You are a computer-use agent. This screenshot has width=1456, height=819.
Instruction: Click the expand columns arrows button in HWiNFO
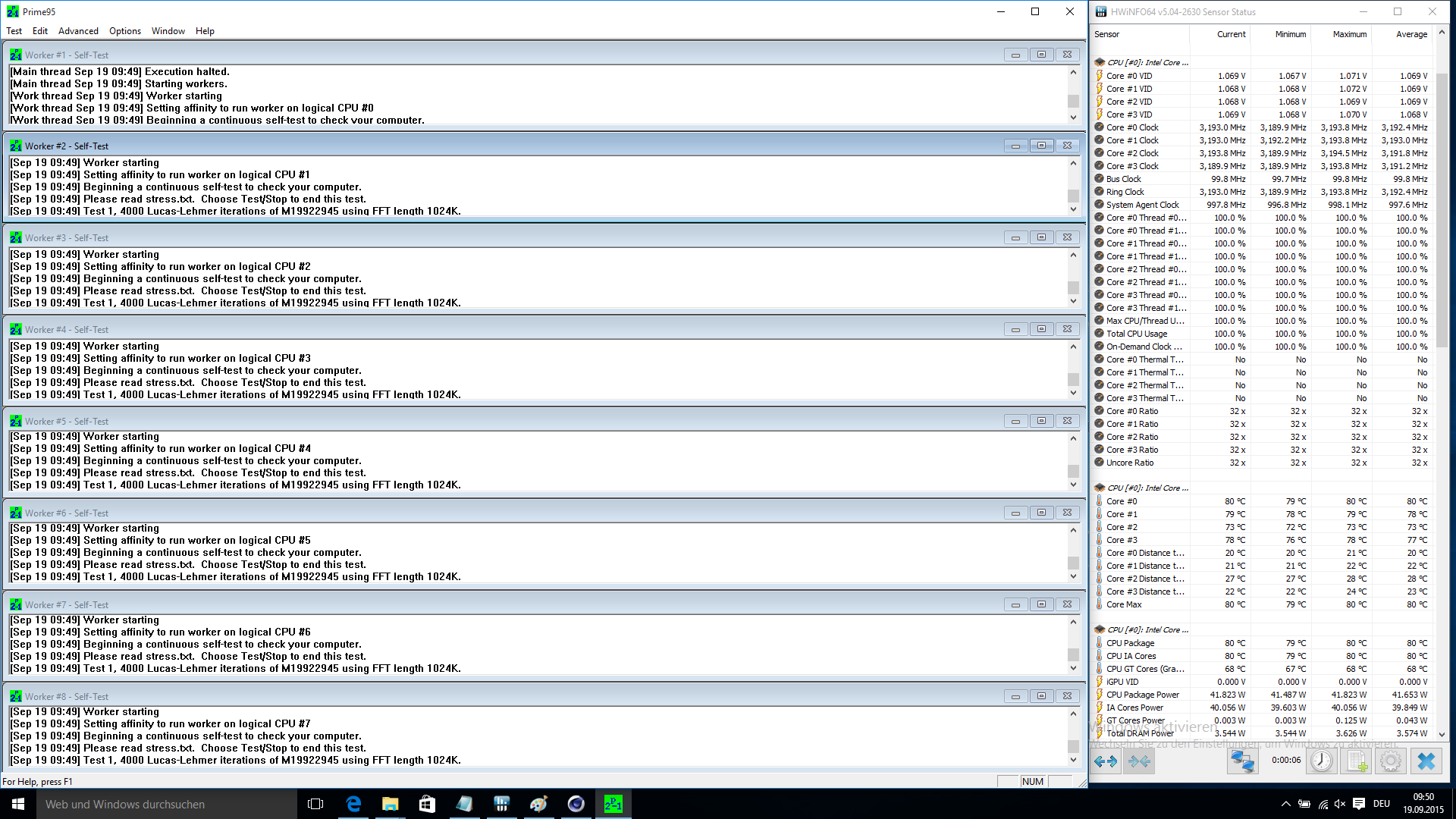[1106, 761]
